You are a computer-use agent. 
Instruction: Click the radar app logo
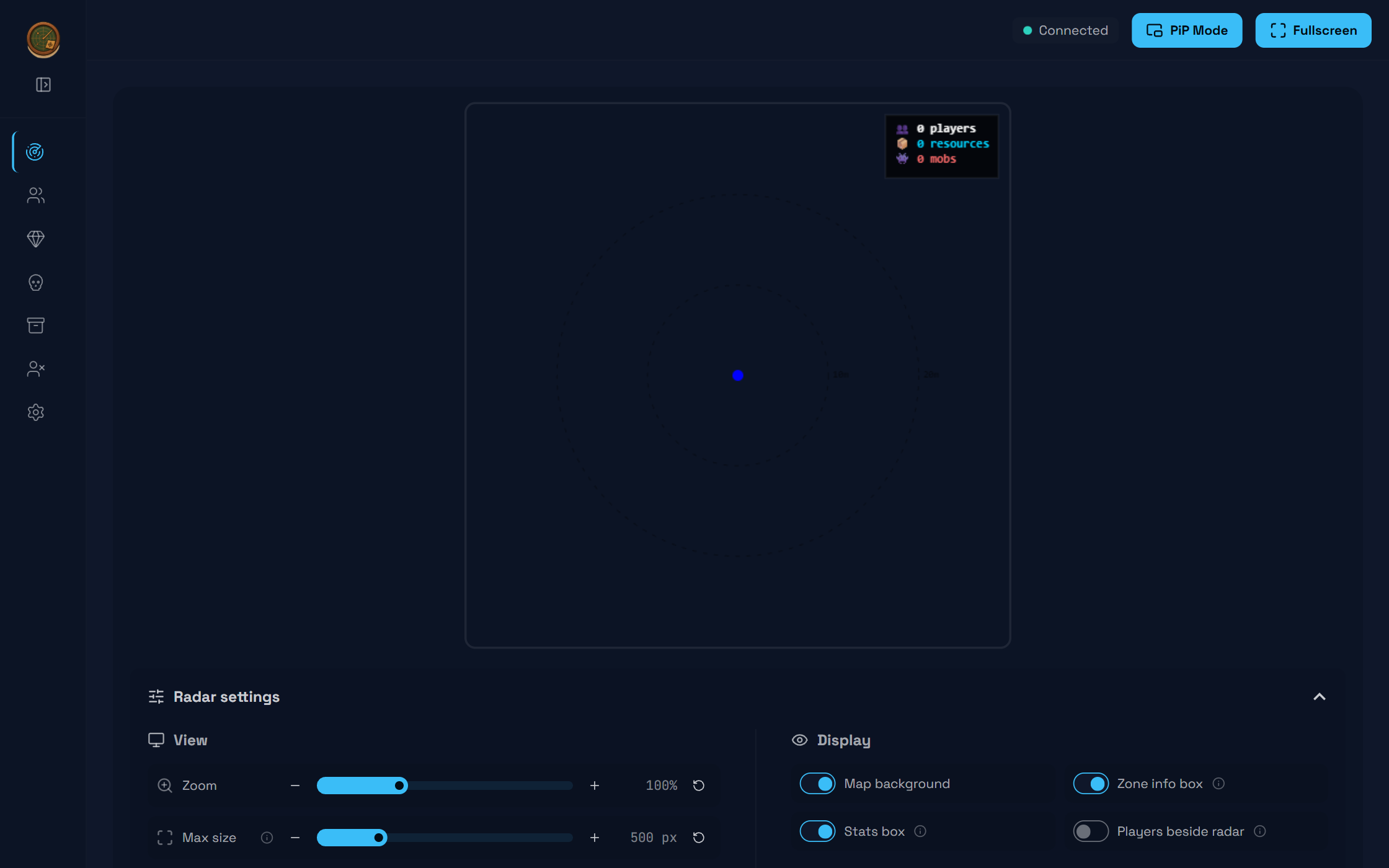pos(43,39)
